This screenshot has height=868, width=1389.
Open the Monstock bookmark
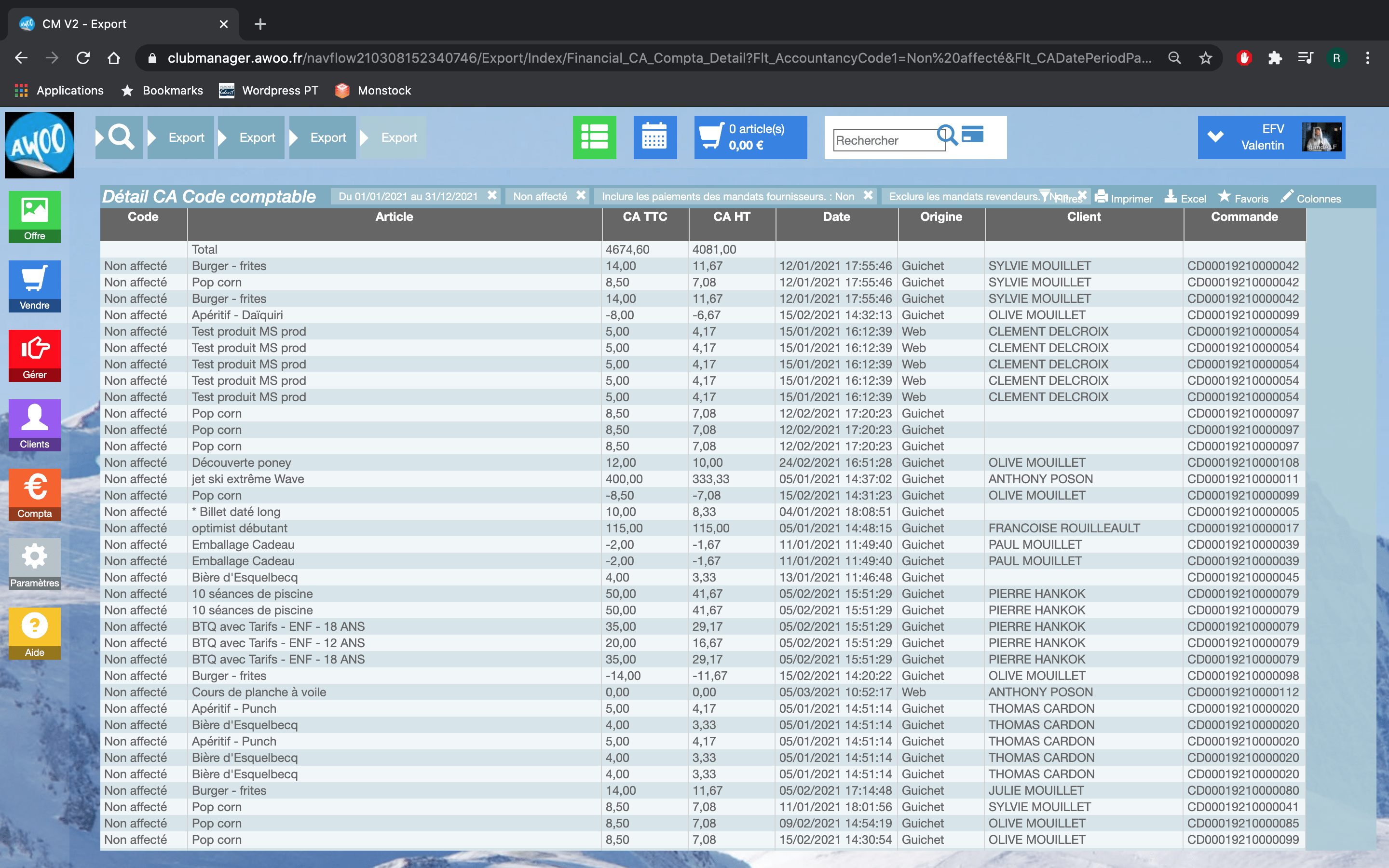pyautogui.click(x=373, y=91)
